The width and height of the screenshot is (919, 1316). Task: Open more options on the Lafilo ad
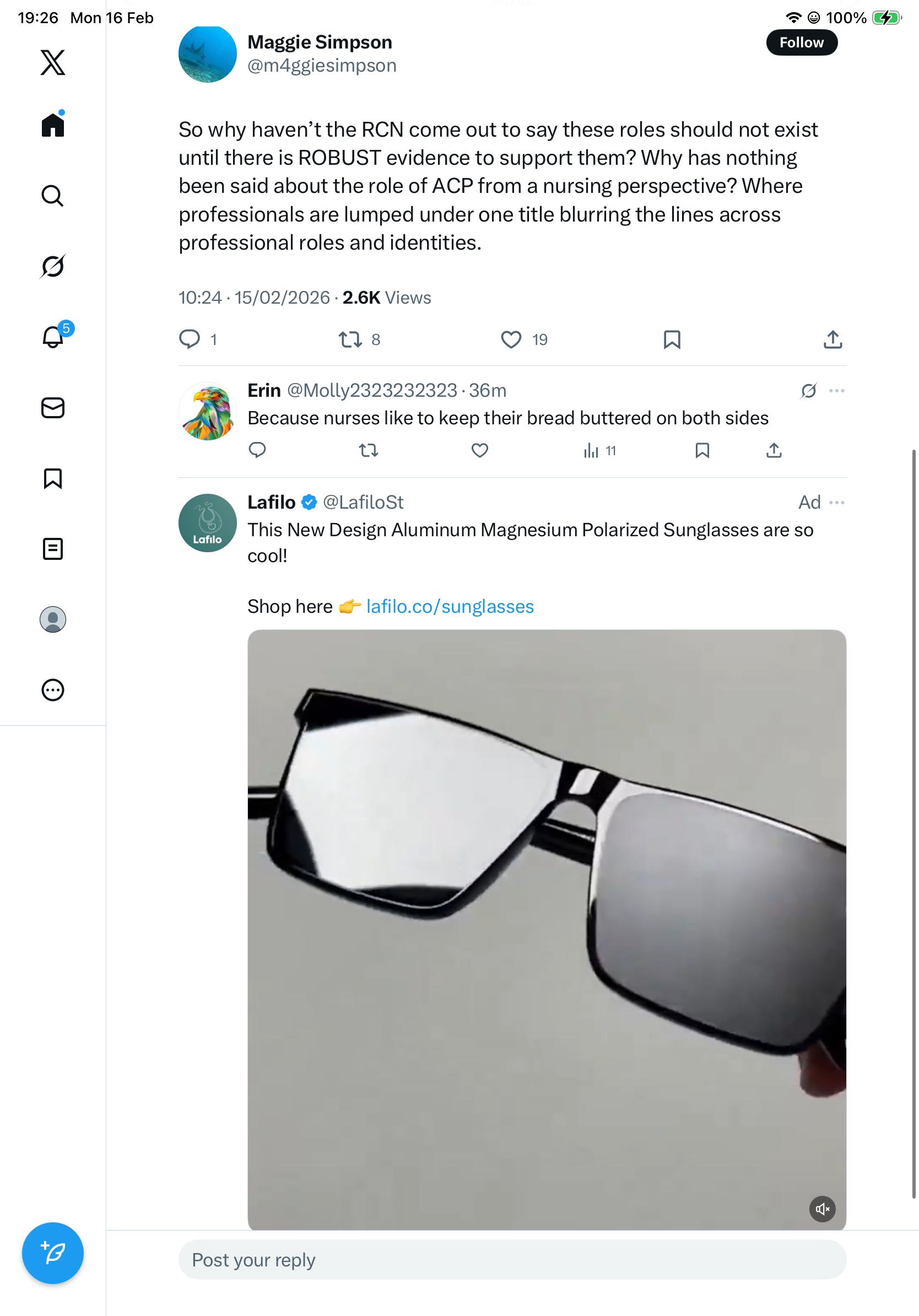(836, 503)
